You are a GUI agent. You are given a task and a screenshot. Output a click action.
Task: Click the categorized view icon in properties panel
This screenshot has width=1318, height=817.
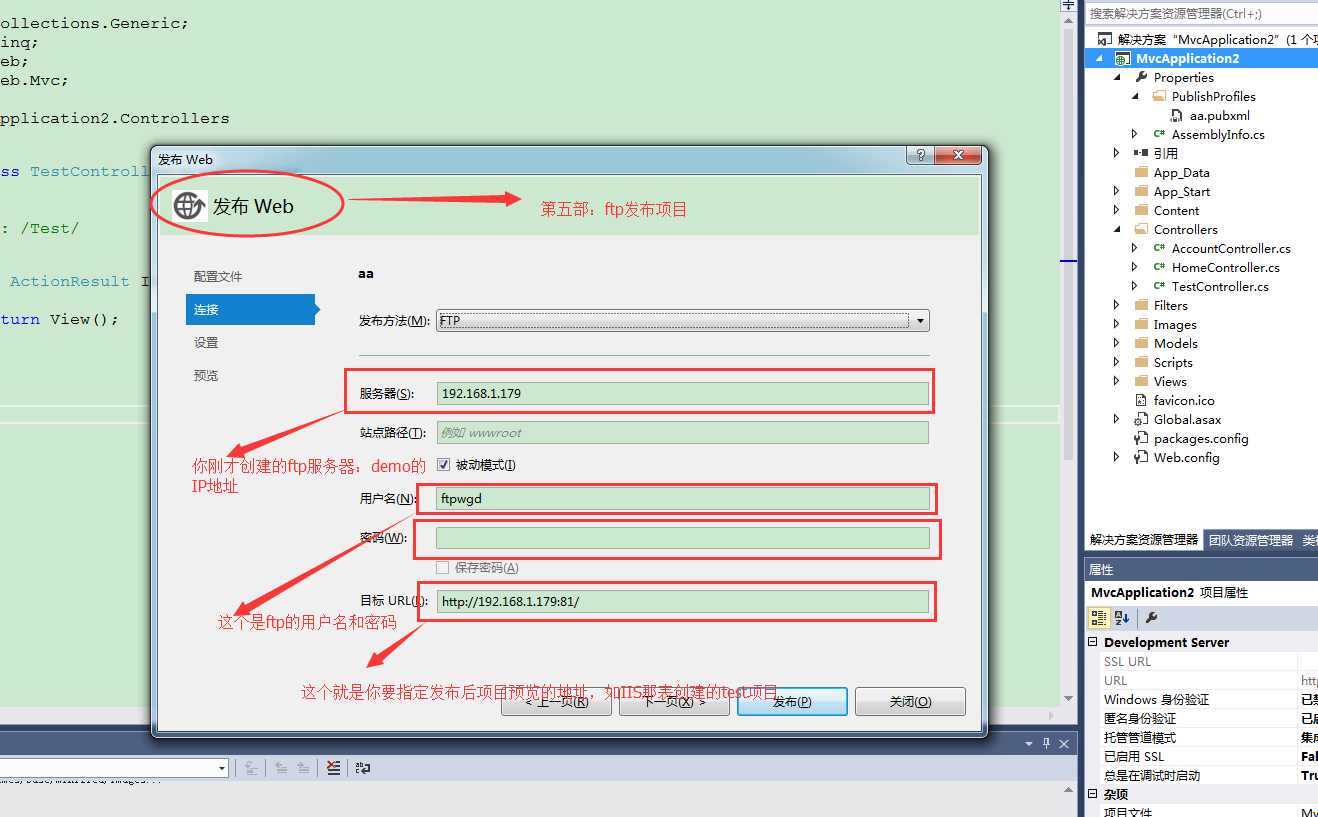click(1099, 618)
